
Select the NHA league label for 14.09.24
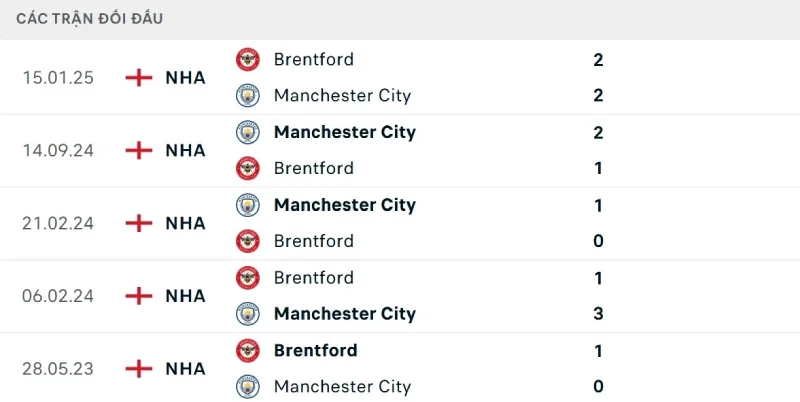(x=185, y=151)
